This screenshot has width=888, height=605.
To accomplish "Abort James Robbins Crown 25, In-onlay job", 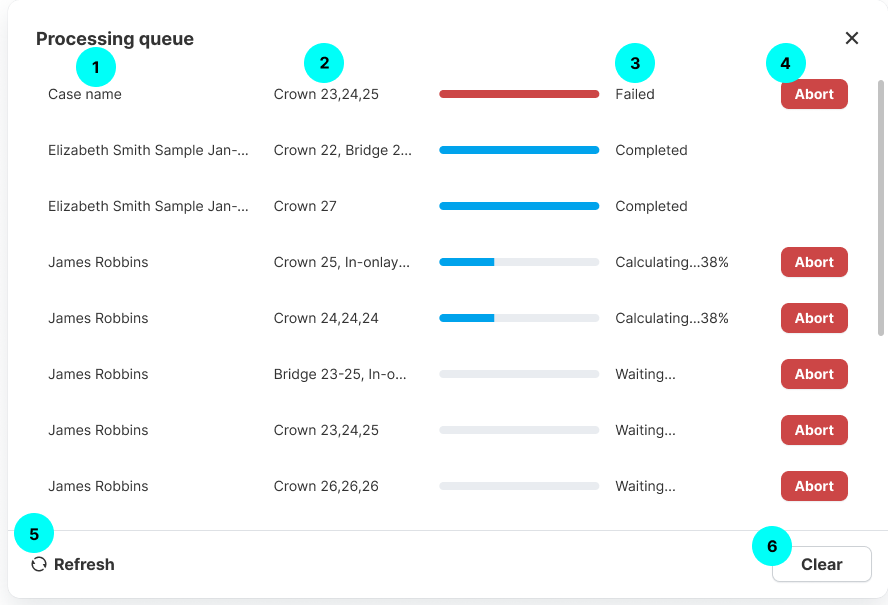I will (814, 262).
